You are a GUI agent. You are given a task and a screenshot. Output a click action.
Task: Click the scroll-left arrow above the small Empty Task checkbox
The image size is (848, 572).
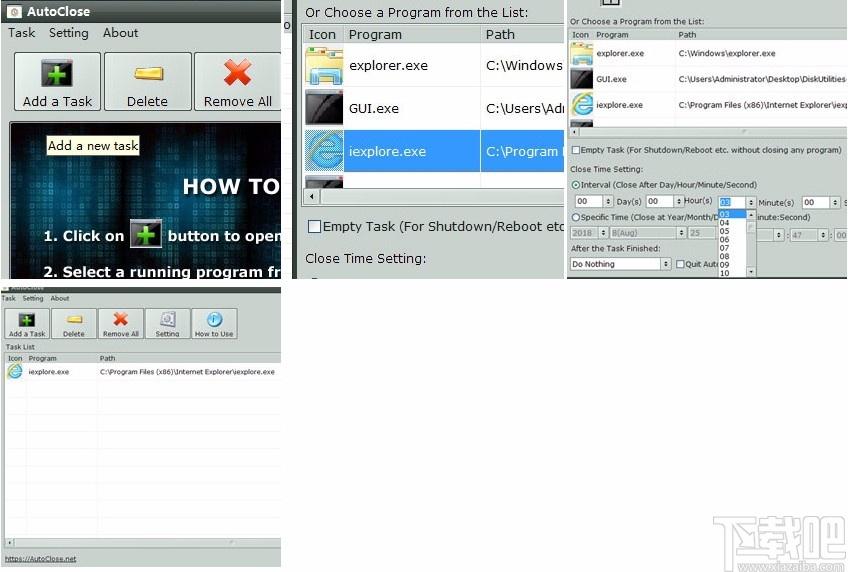point(575,131)
